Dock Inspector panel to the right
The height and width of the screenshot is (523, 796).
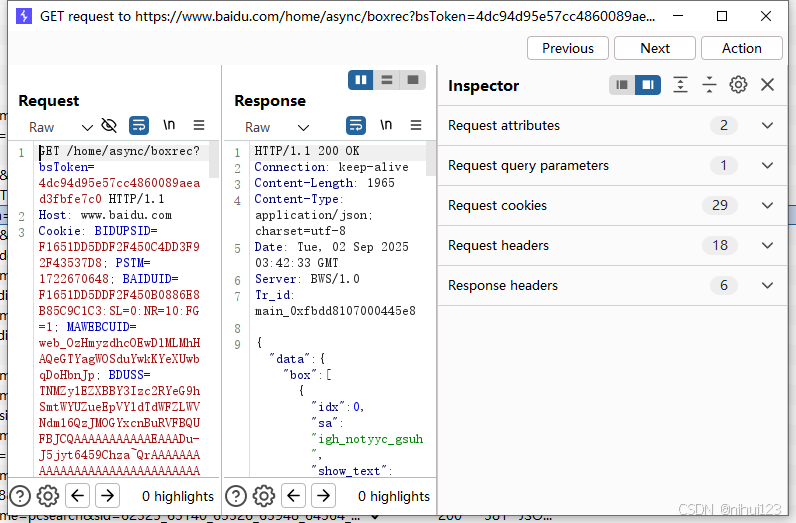pyautogui.click(x=648, y=85)
